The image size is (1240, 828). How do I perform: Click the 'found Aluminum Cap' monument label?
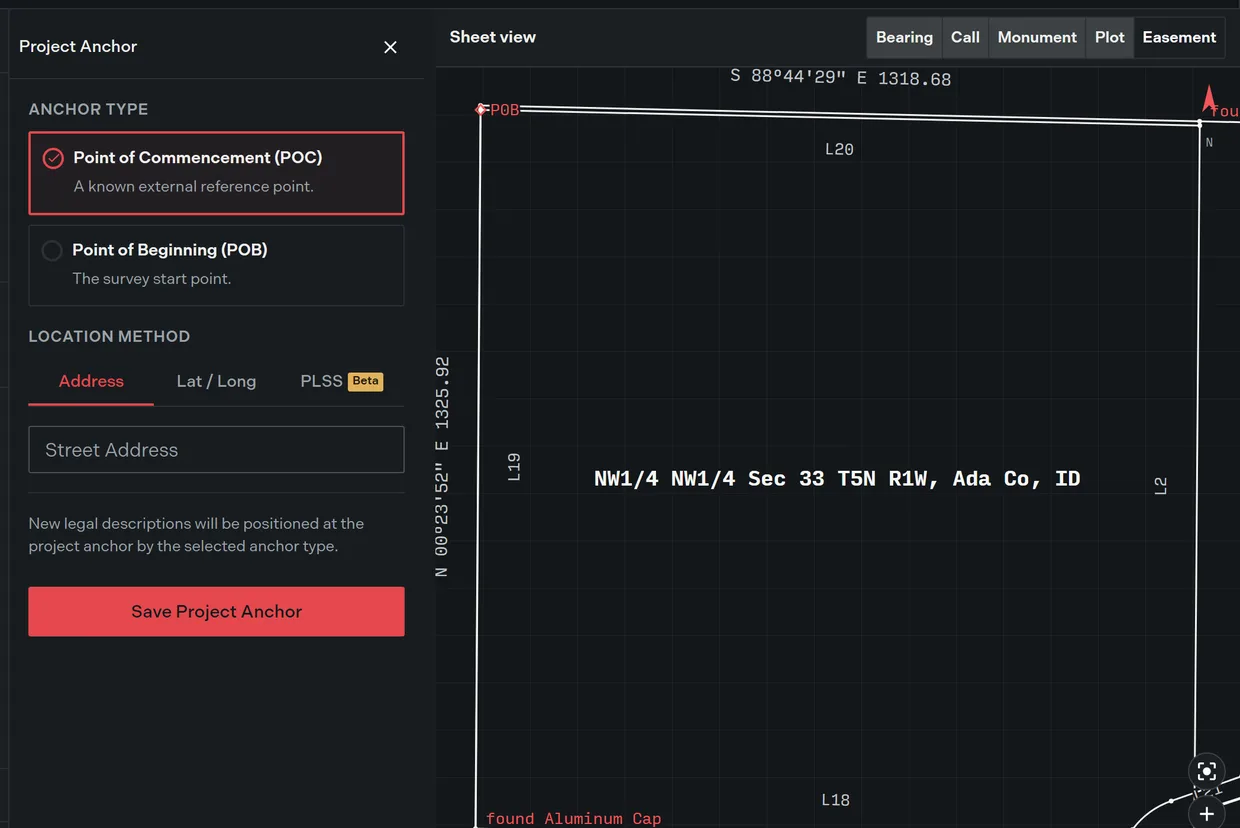(573, 818)
